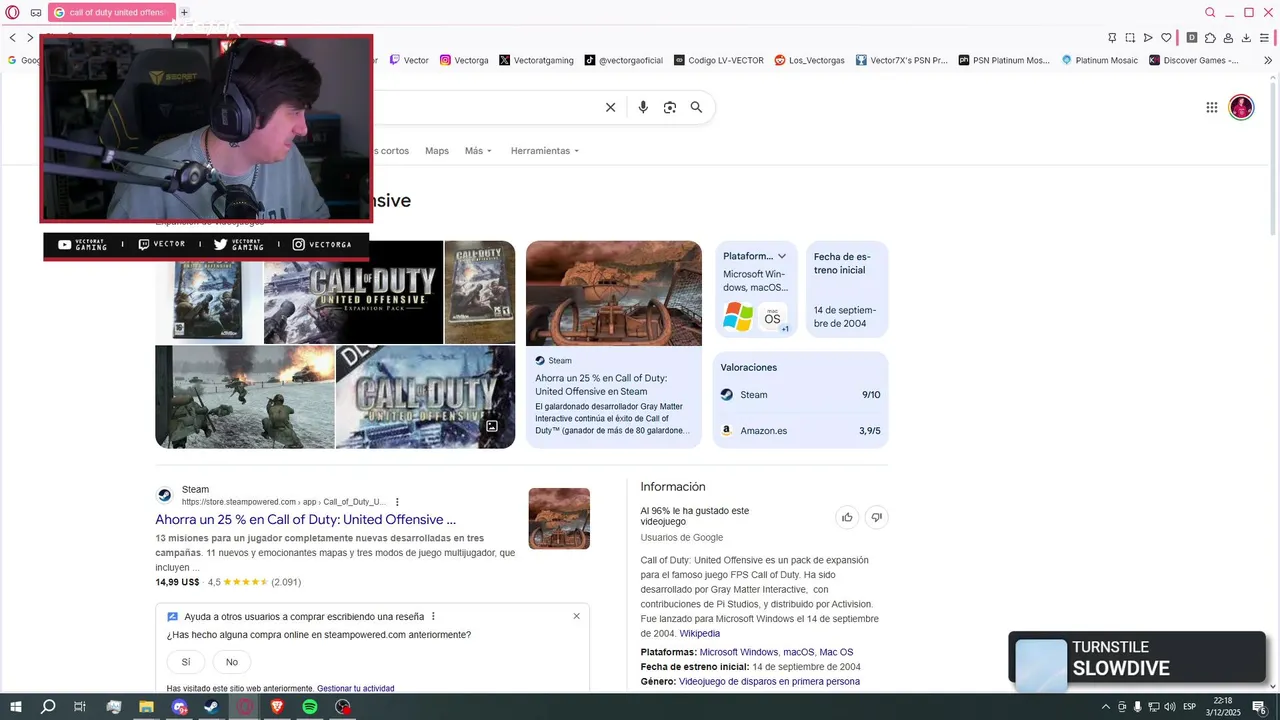Submit search with magnifying glass button

point(697,107)
